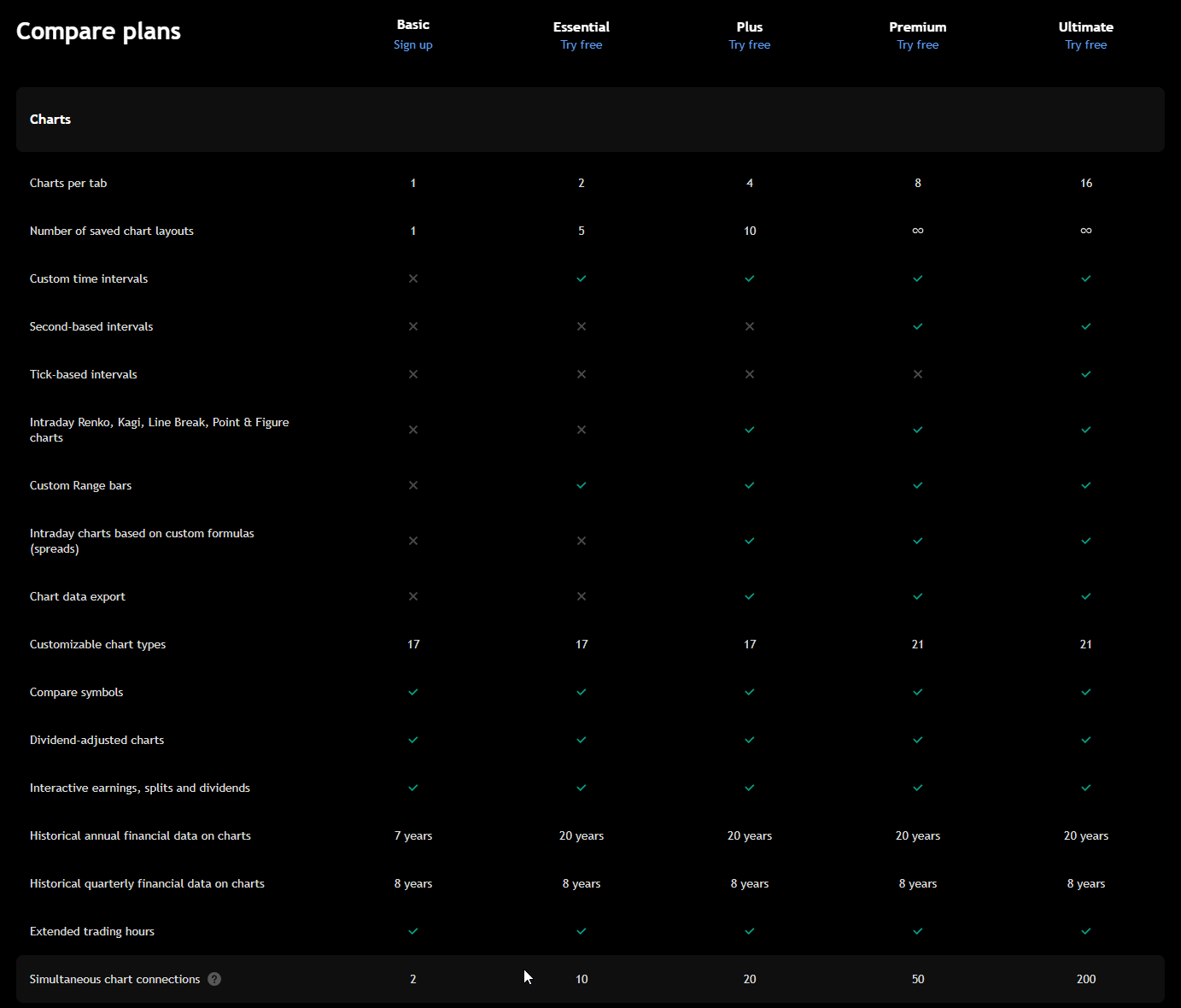Click Premium plan's Tick-based intervals cross icon
Viewport: 1181px width, 1008px height.
point(917,374)
